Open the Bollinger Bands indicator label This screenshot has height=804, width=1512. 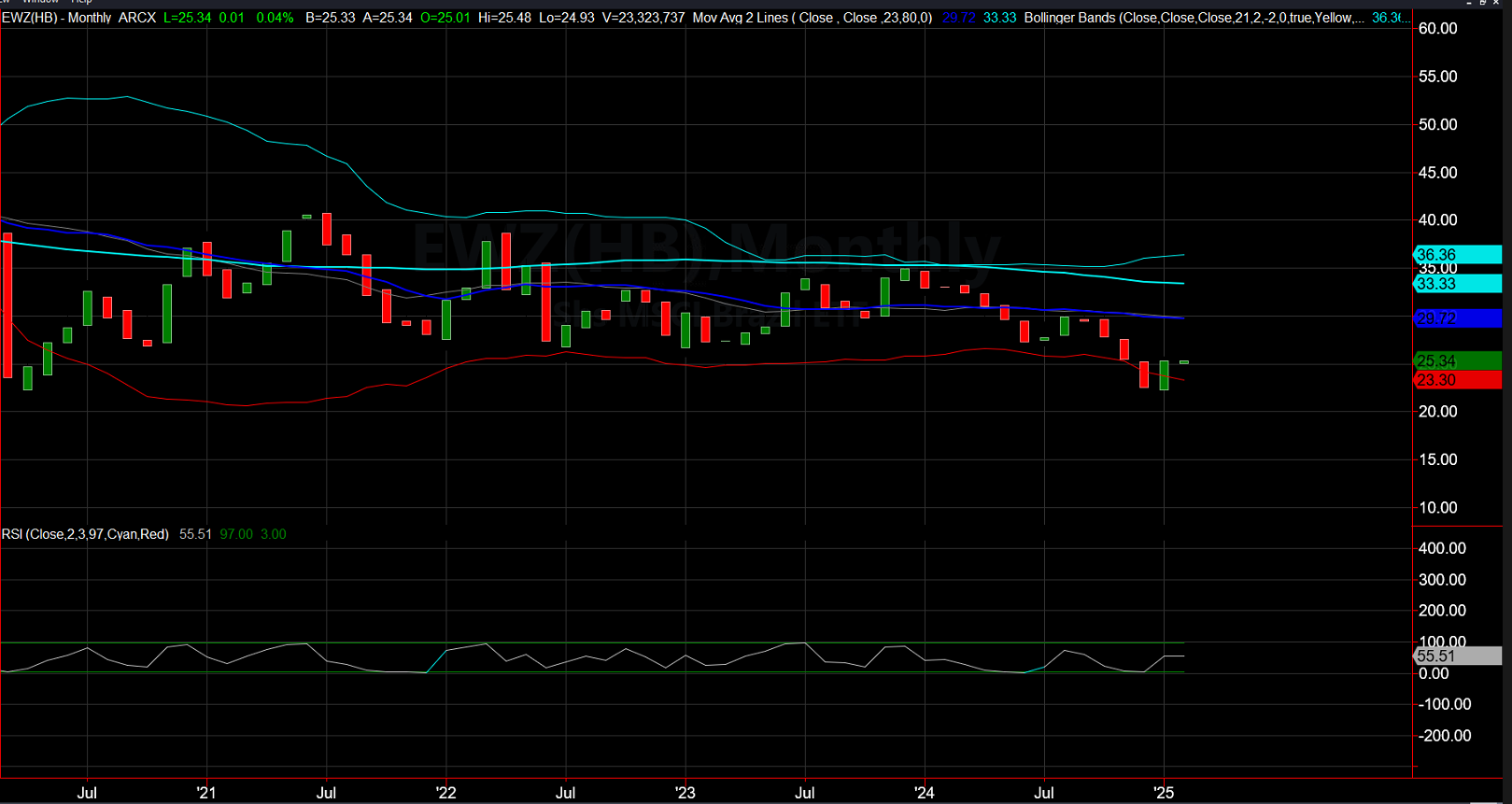[x=1194, y=18]
